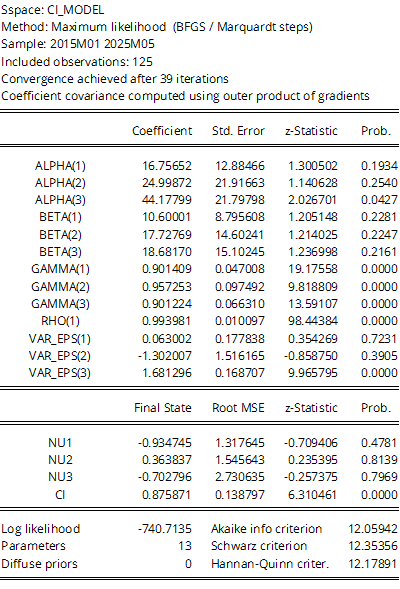The width and height of the screenshot is (400, 589).
Task: Select the ALPHA(1) row label
Action: [x=60, y=166]
